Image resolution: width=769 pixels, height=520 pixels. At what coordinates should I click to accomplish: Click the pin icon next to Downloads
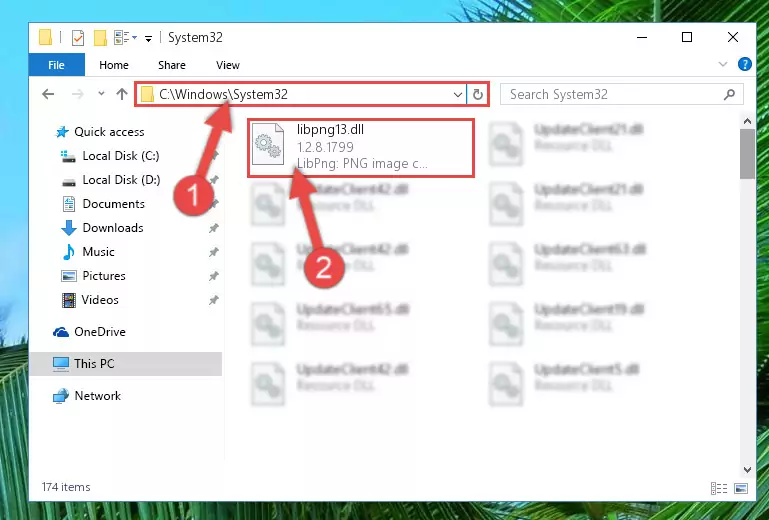click(213, 228)
